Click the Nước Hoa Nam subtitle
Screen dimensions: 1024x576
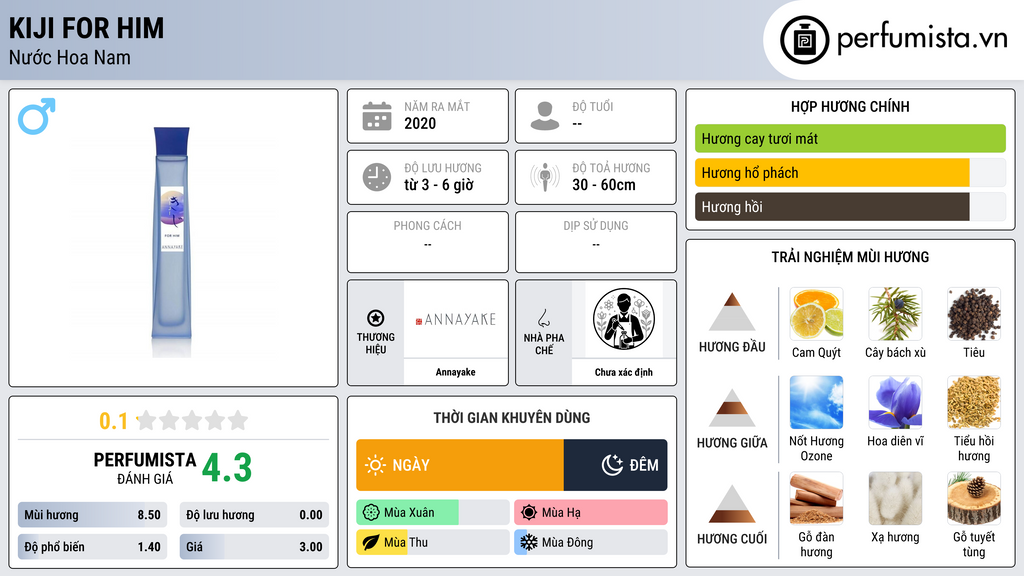69,58
